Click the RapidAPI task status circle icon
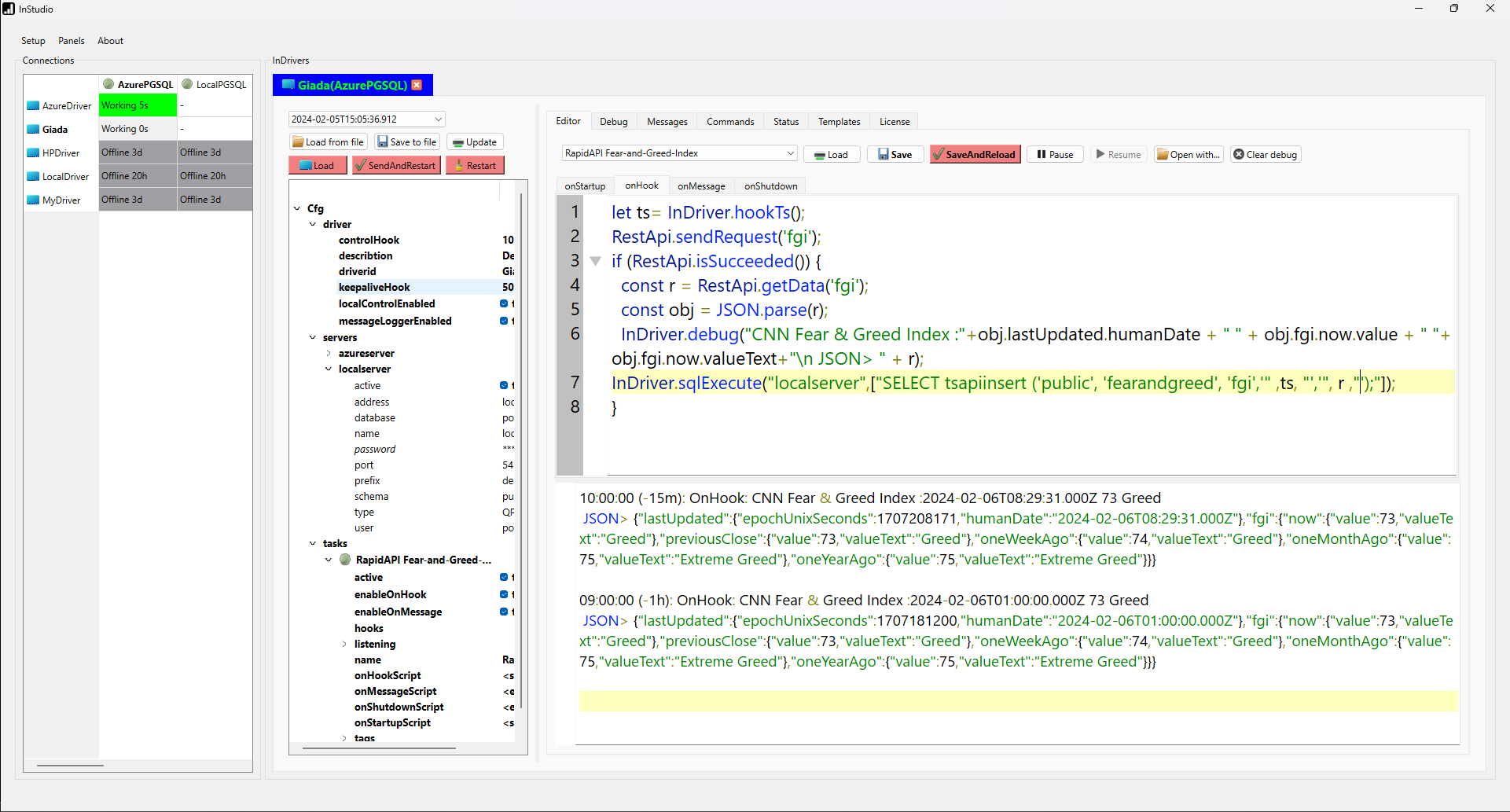 click(x=345, y=560)
